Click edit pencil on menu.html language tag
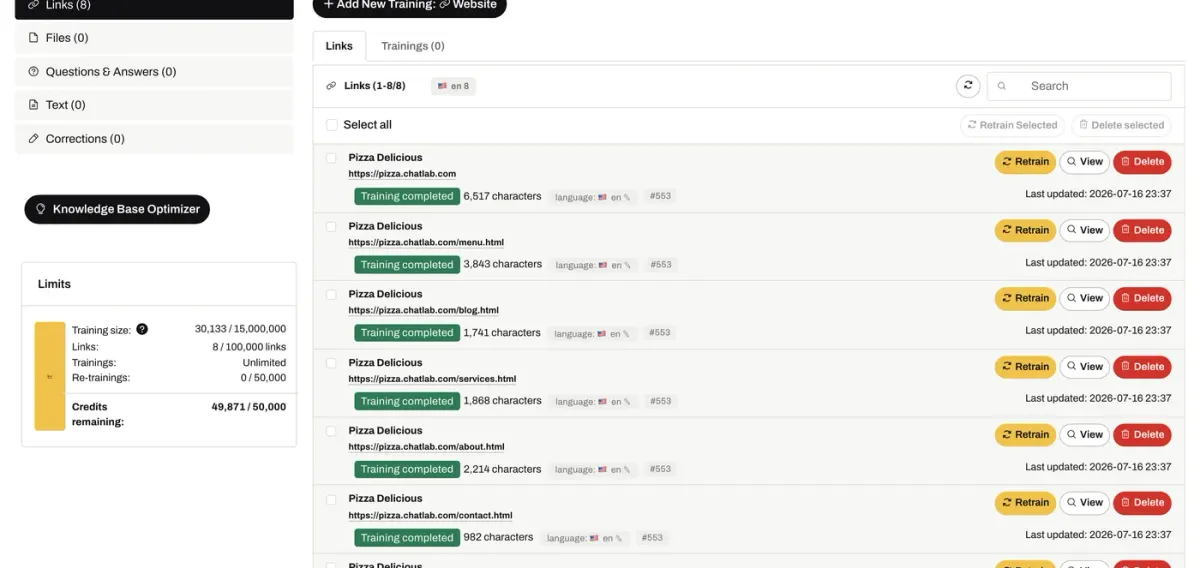Image resolution: width=1200 pixels, height=568 pixels. click(627, 265)
